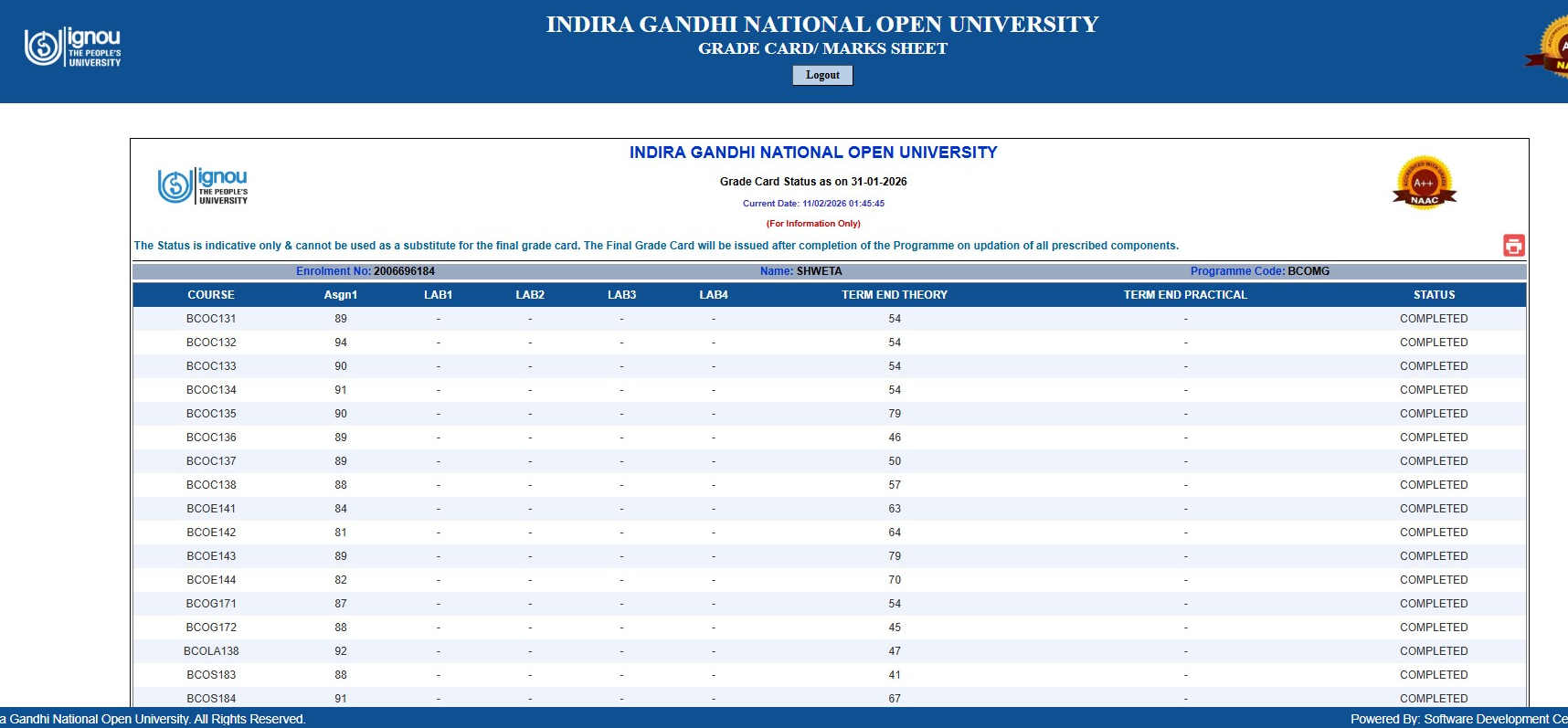
Task: Select course code BCOC135
Action: [x=211, y=414]
